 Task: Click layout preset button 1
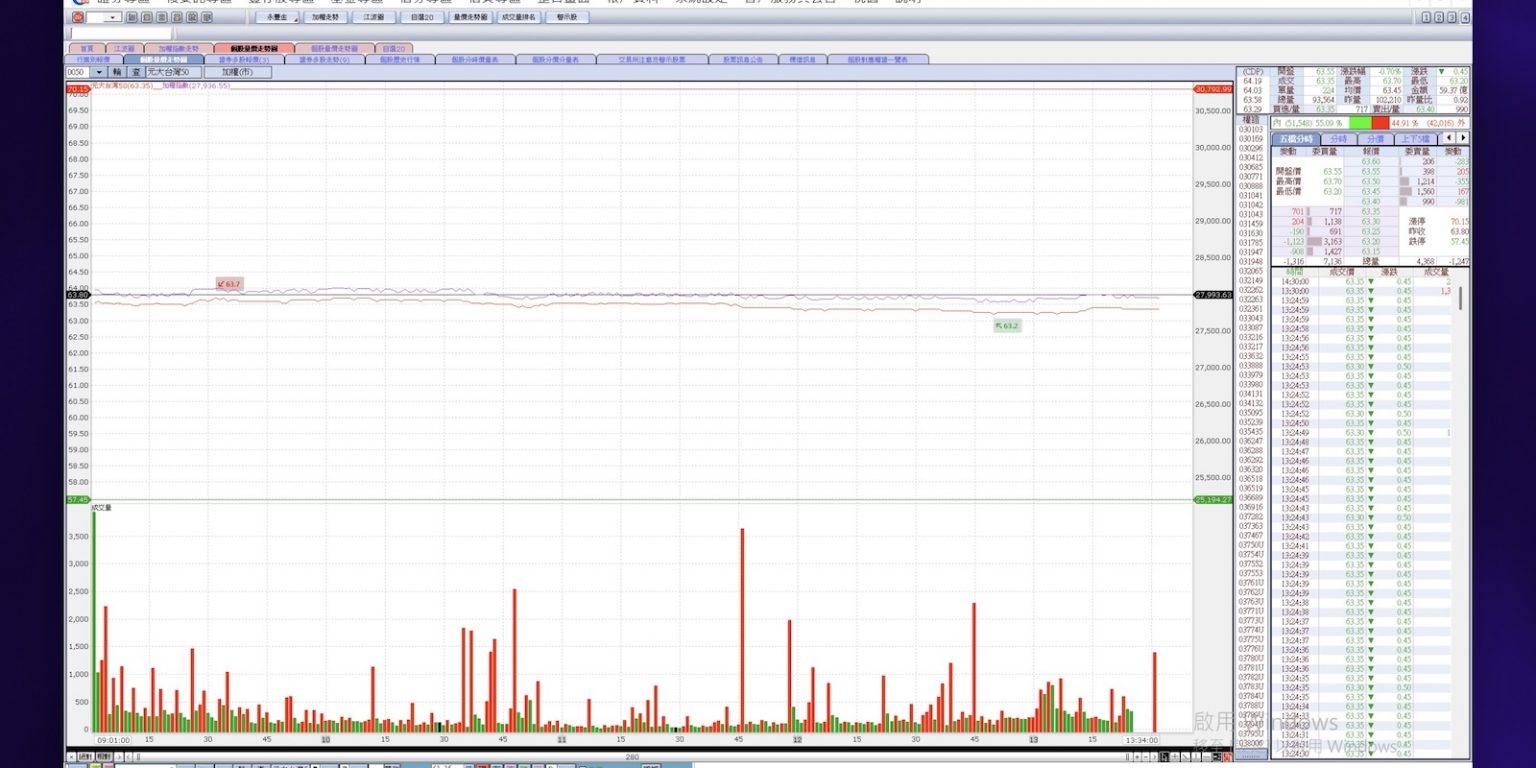pyautogui.click(x=1426, y=17)
